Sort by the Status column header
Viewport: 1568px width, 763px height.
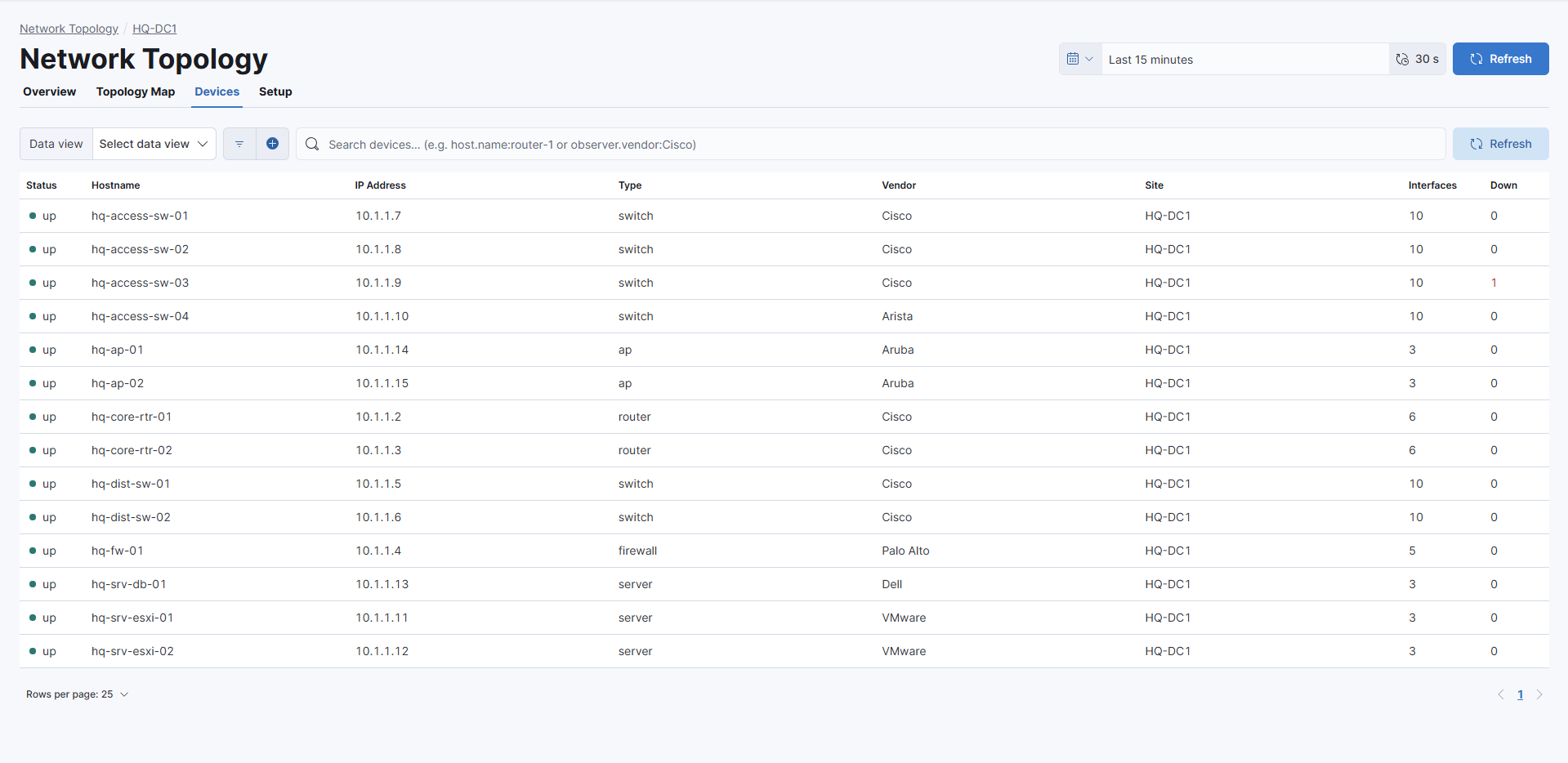[42, 185]
